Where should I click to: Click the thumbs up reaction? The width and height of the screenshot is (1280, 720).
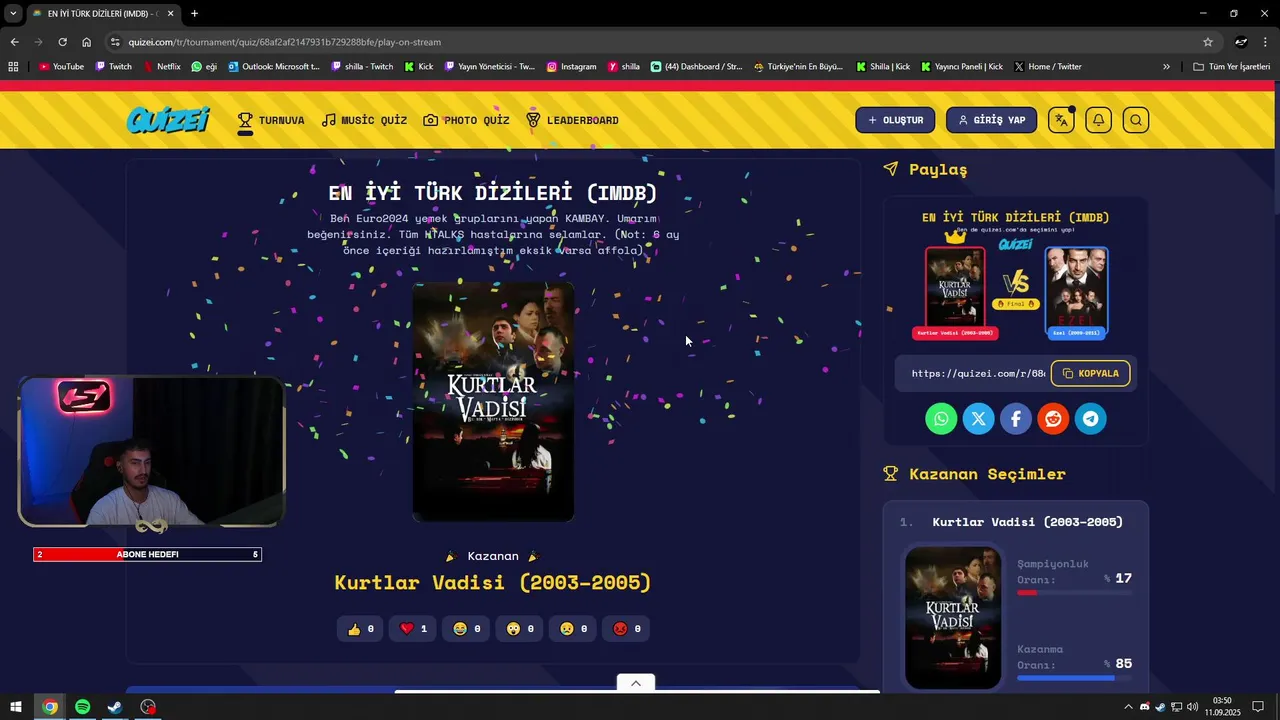click(x=360, y=629)
